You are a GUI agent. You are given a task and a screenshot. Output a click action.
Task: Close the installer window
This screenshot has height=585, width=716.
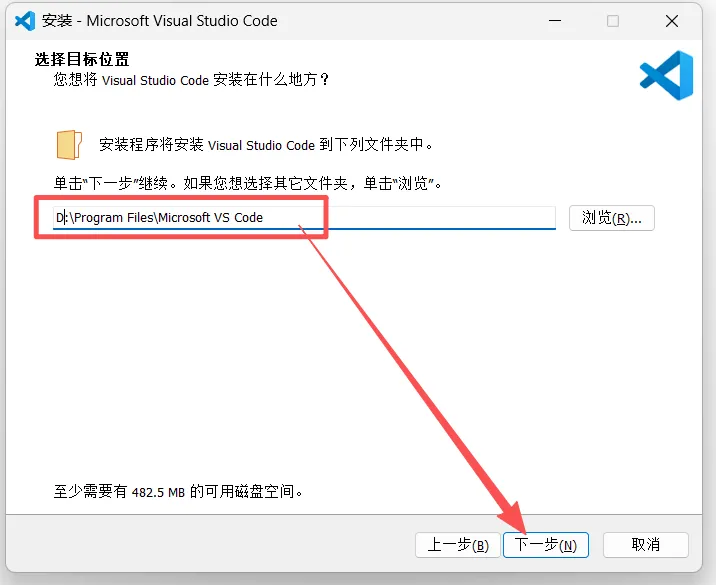(x=672, y=21)
